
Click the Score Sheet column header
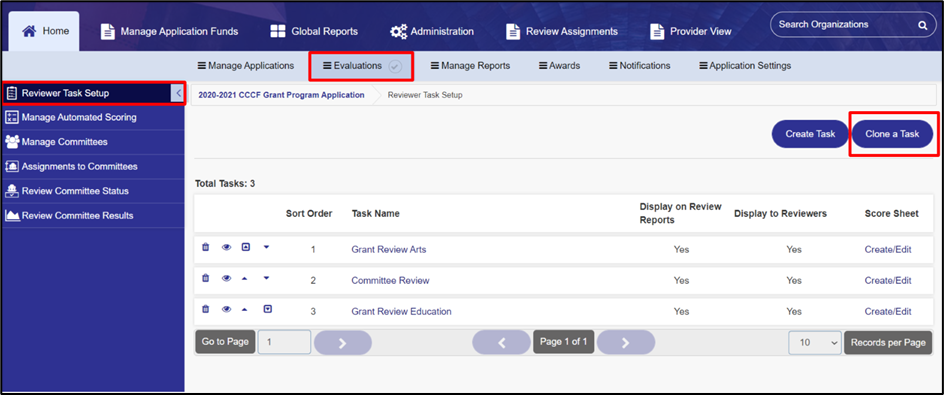[x=892, y=214]
